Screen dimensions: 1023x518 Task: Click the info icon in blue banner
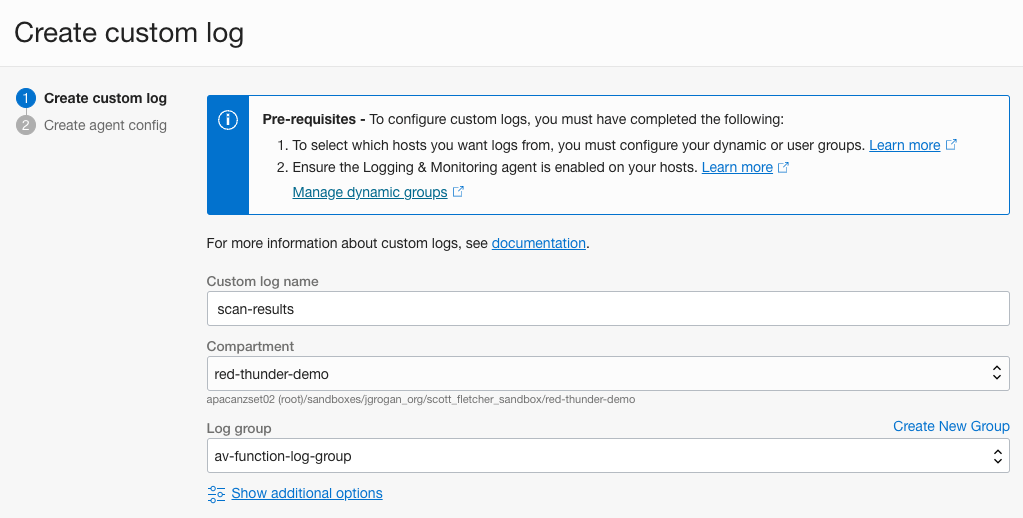[x=228, y=120]
